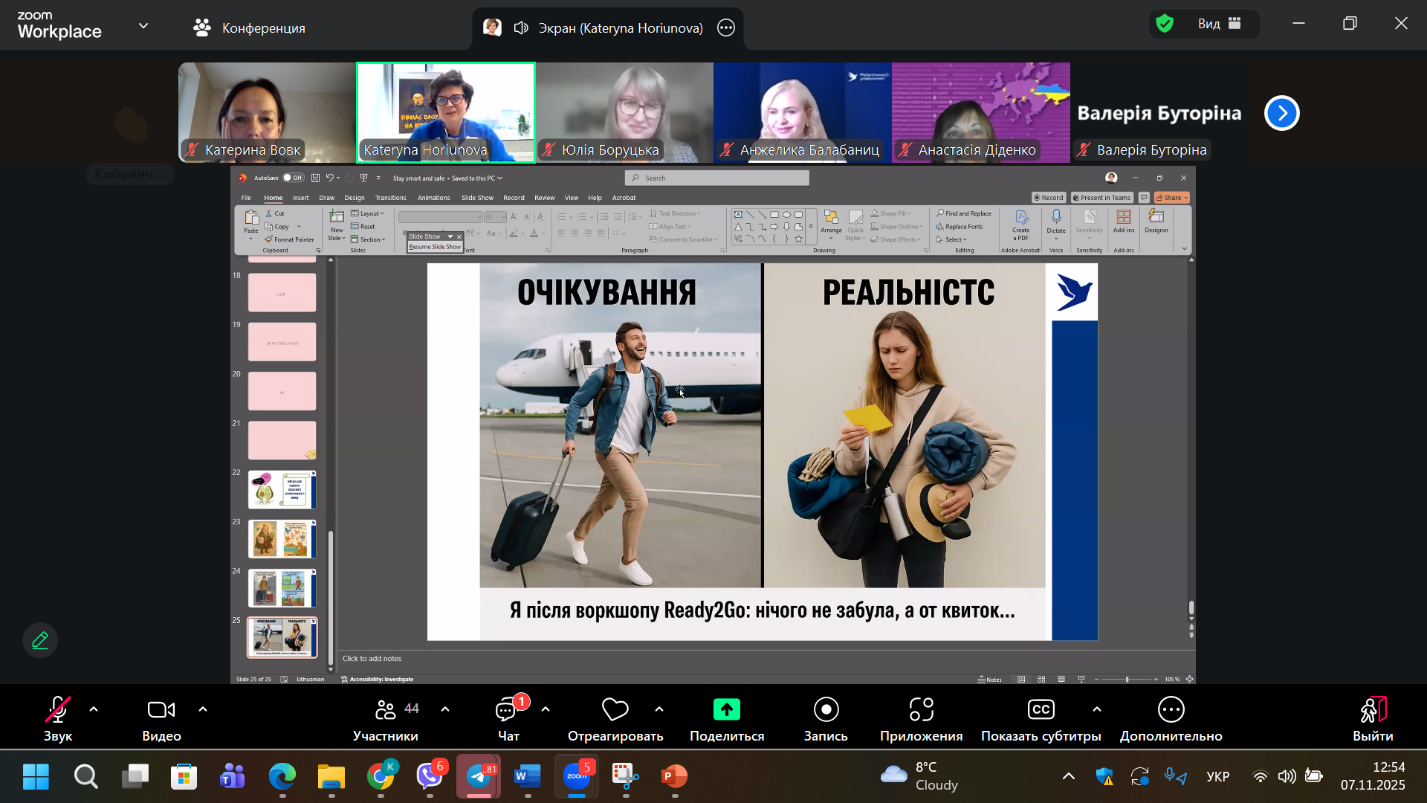The image size is (1427, 803).
Task: Unmute the microphone with the Звук button
Action: click(58, 711)
